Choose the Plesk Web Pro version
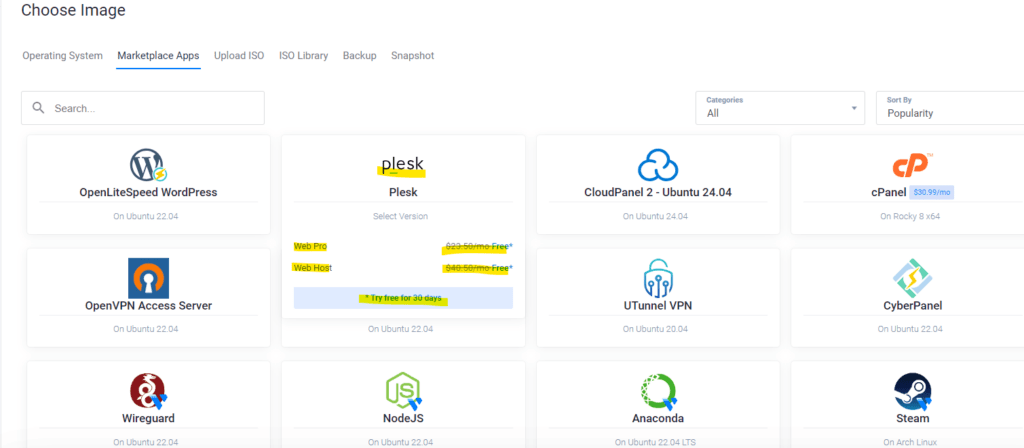This screenshot has height=448, width=1024. point(403,246)
